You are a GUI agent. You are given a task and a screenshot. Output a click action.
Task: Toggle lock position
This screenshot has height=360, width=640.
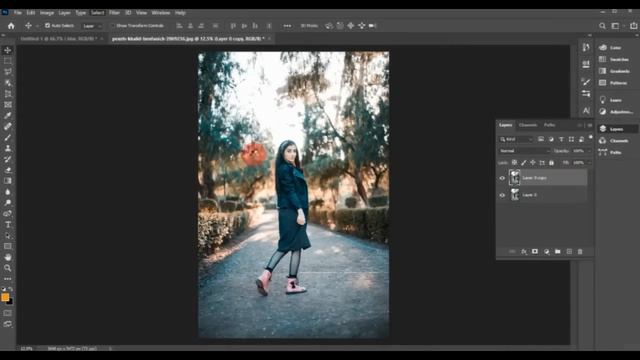click(x=533, y=162)
